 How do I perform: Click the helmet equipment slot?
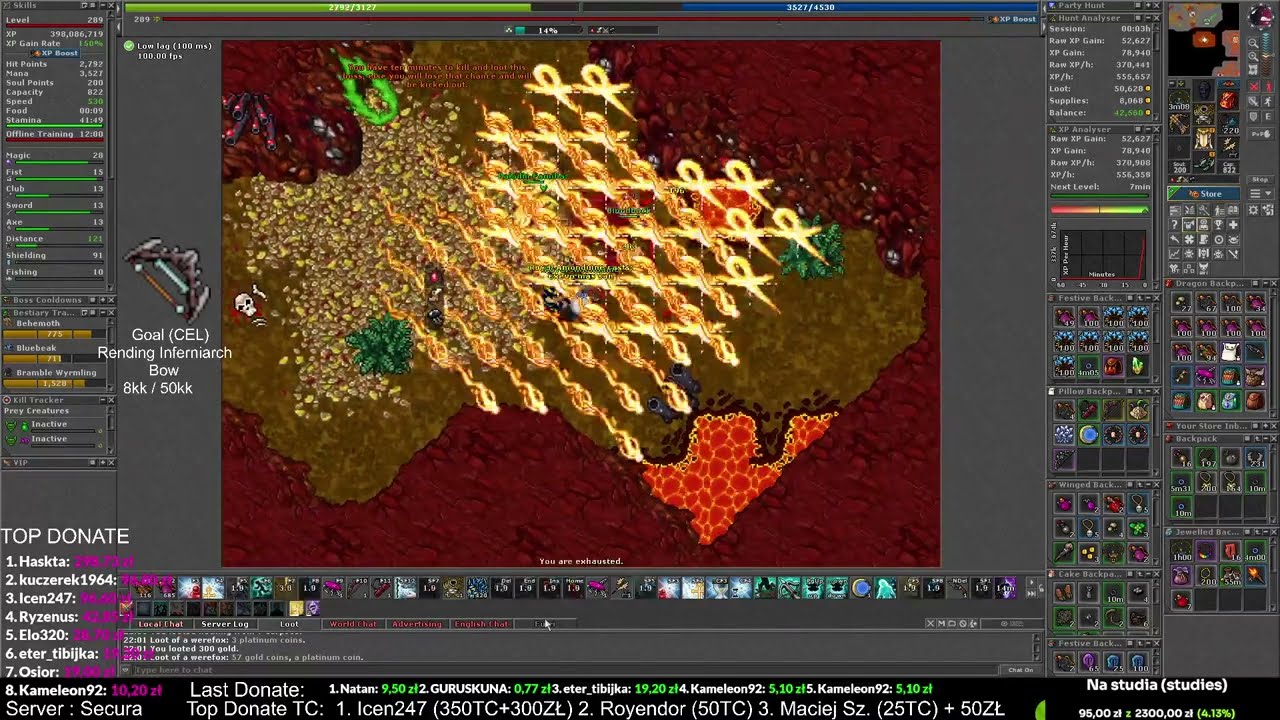click(1203, 90)
